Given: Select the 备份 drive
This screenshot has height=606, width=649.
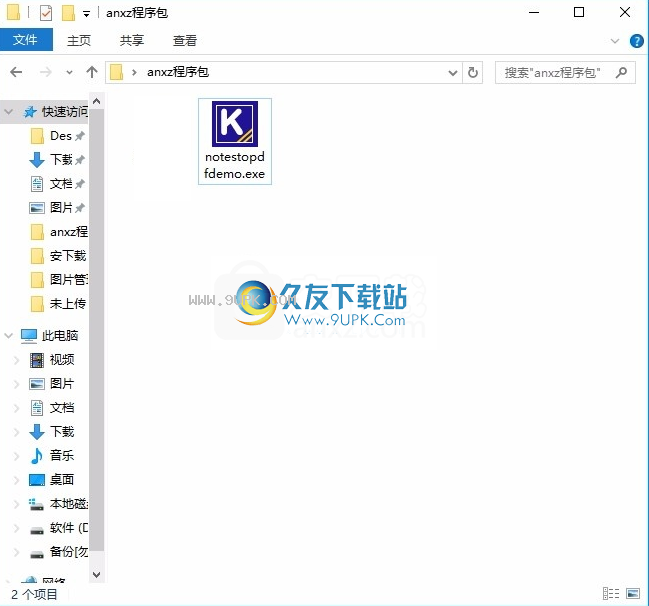Looking at the screenshot, I should (59, 552).
